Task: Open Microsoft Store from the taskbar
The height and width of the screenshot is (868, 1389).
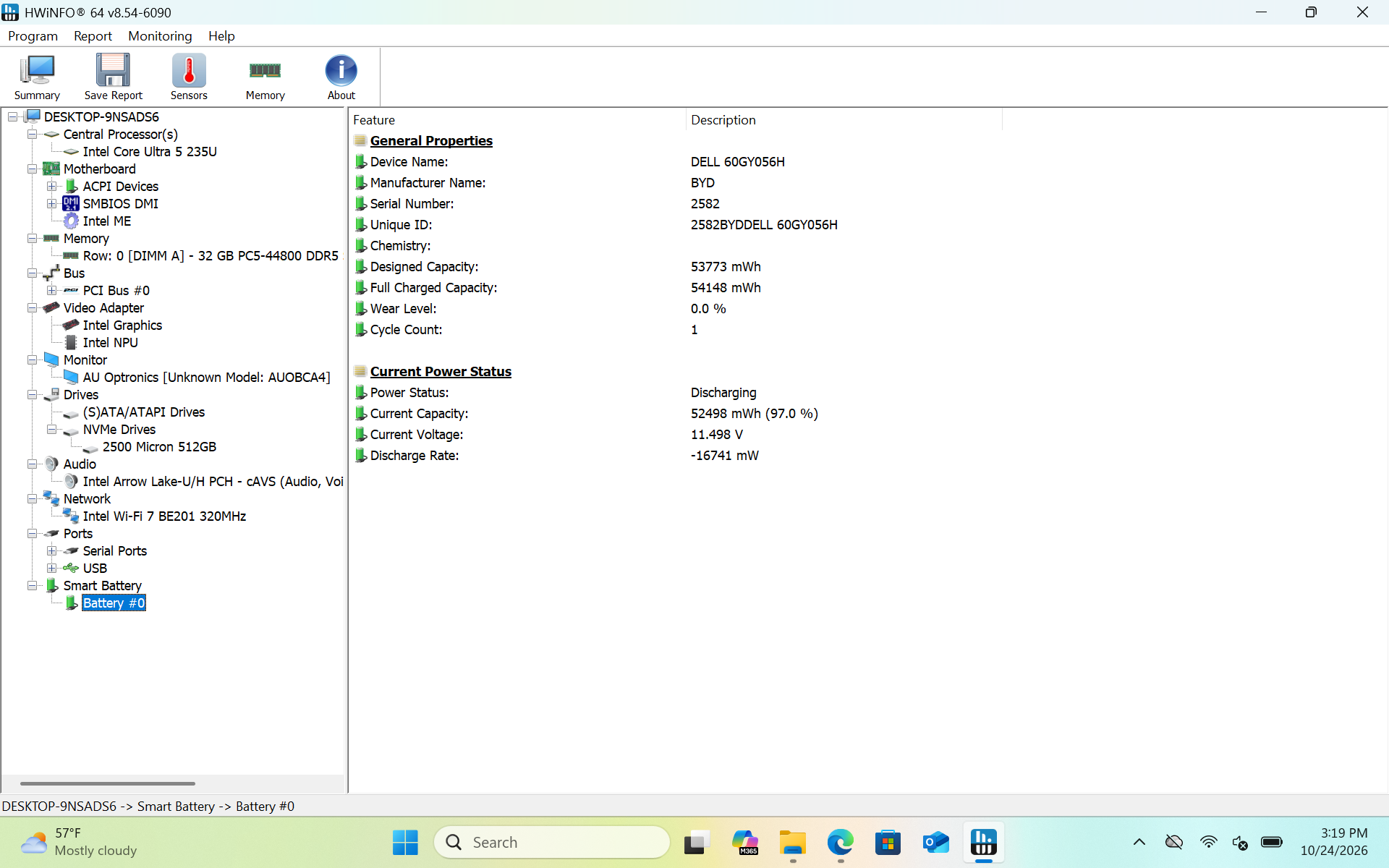Action: [x=888, y=843]
